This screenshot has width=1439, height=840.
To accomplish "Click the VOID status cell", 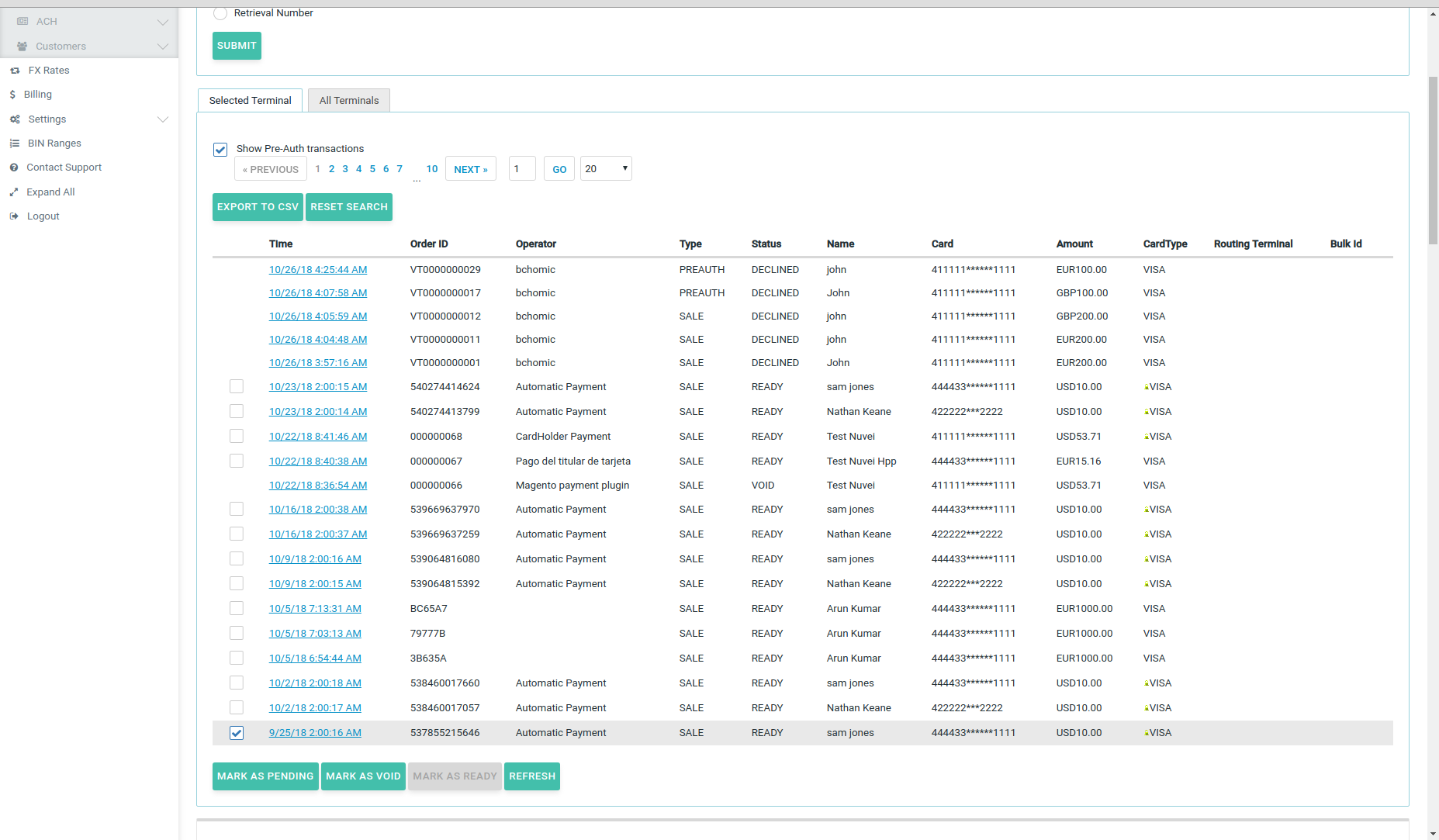I will click(763, 486).
